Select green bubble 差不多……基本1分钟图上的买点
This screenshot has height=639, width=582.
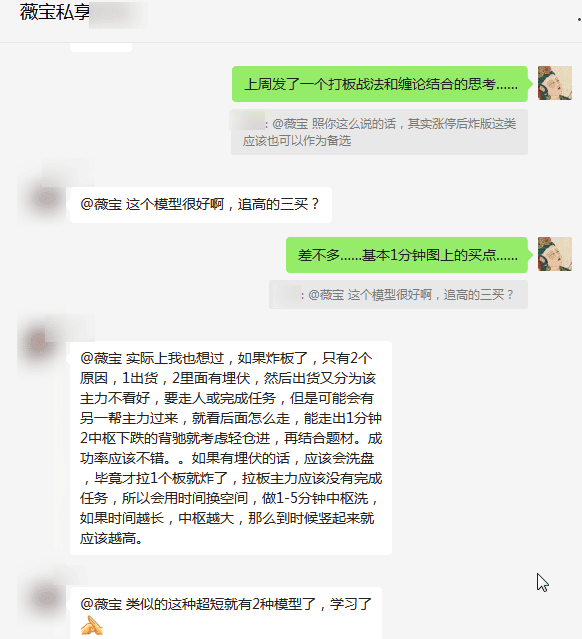pos(407,255)
